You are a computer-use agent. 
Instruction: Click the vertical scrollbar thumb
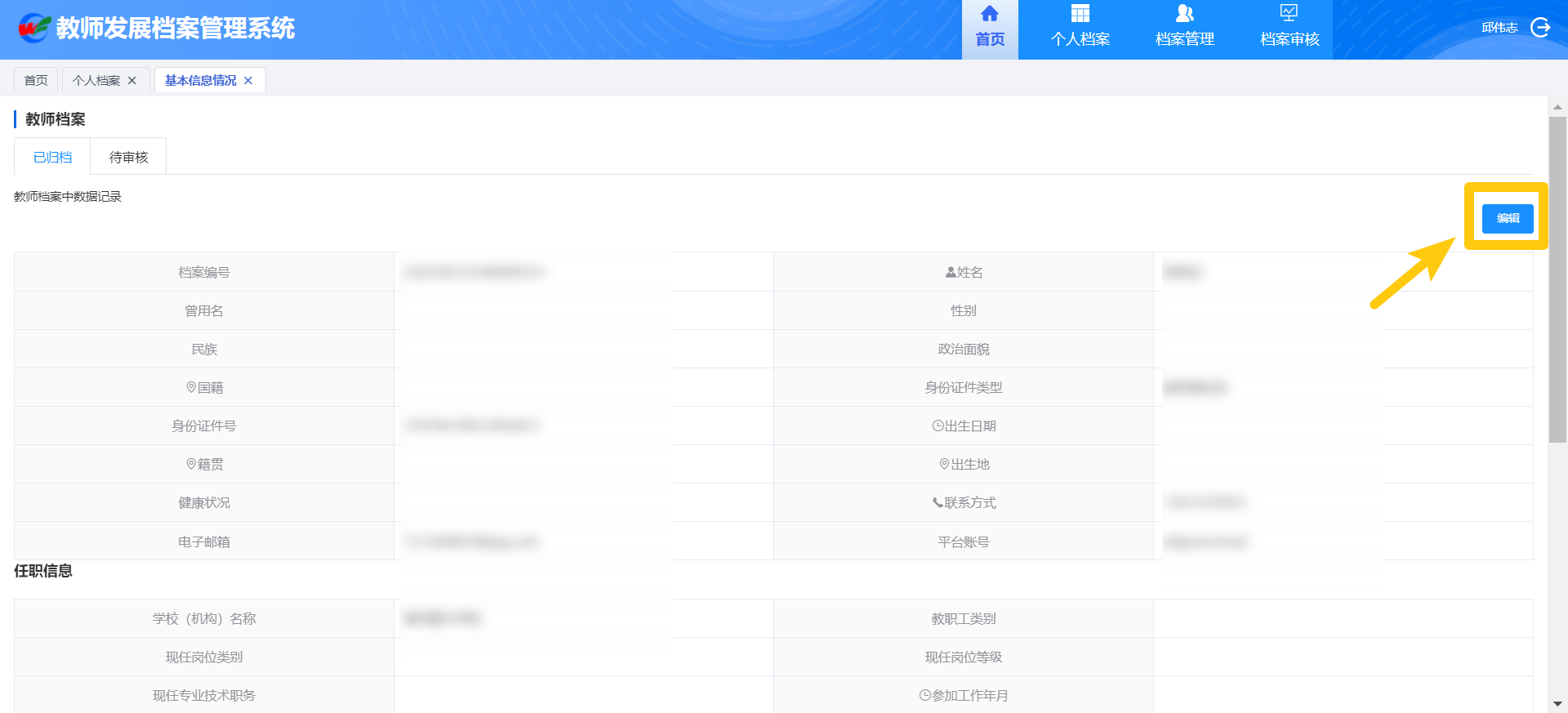[x=1557, y=279]
